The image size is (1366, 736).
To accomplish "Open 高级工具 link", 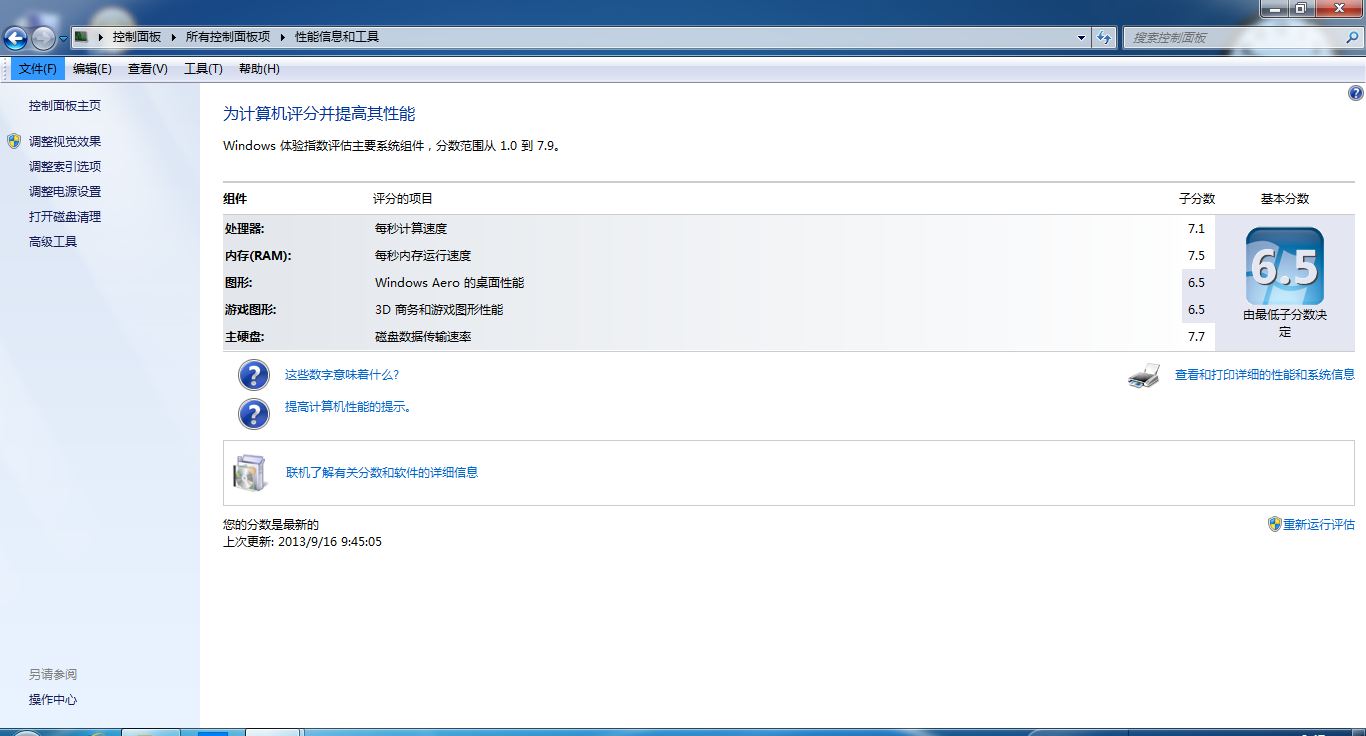I will [x=53, y=241].
